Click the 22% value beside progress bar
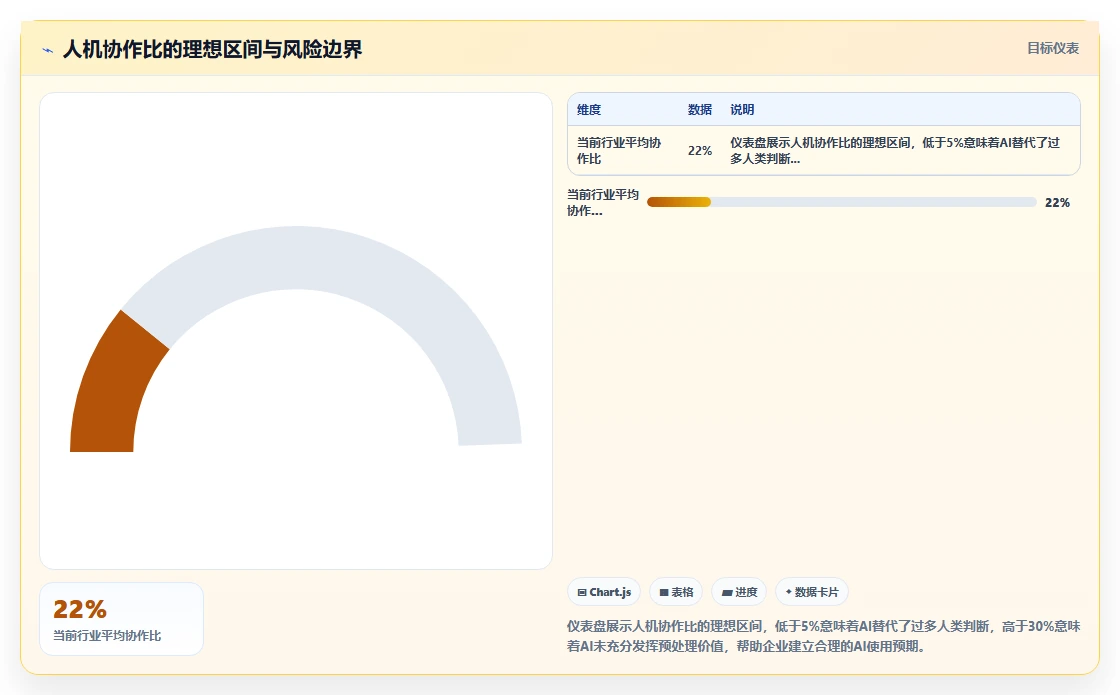 tap(1057, 203)
